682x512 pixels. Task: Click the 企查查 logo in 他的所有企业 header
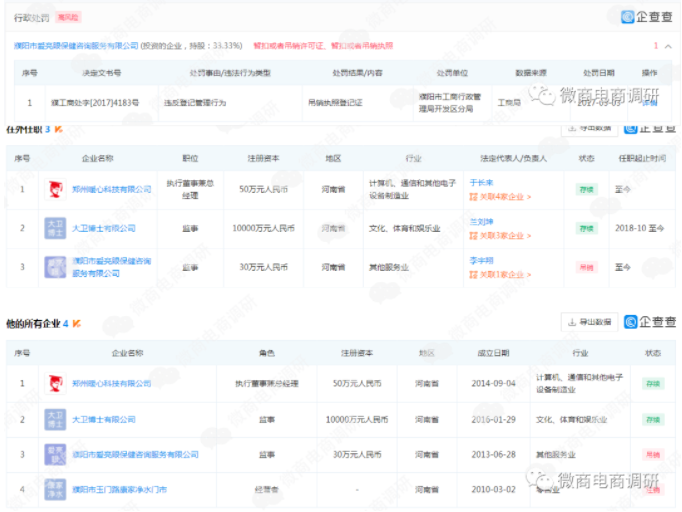click(650, 322)
